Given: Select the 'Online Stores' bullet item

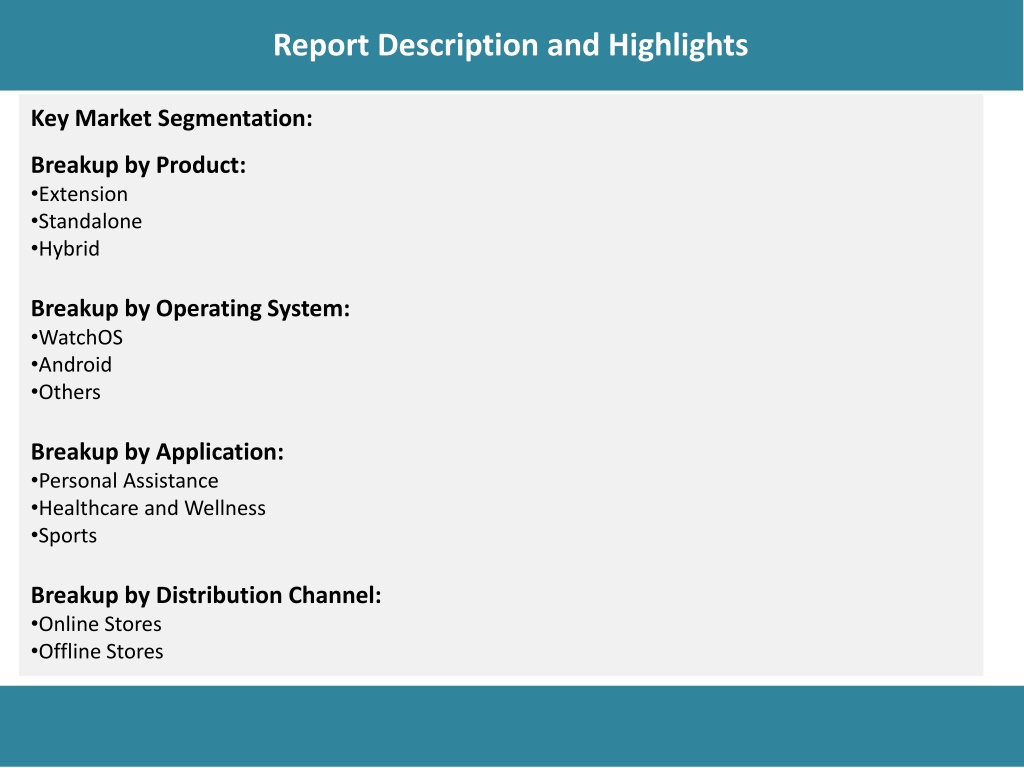Looking at the screenshot, I should coord(96,624).
